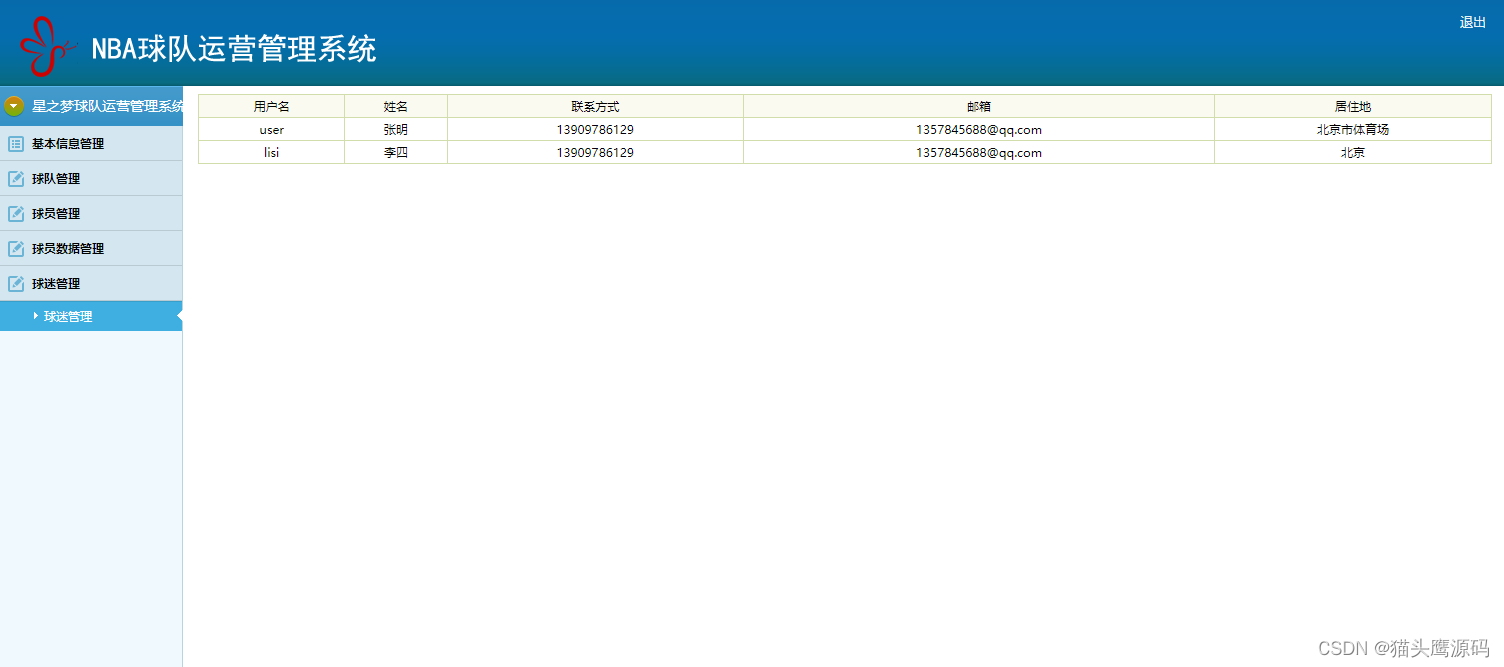The height and width of the screenshot is (667, 1504).
Task: Click the address cell 北京
Action: point(1353,152)
